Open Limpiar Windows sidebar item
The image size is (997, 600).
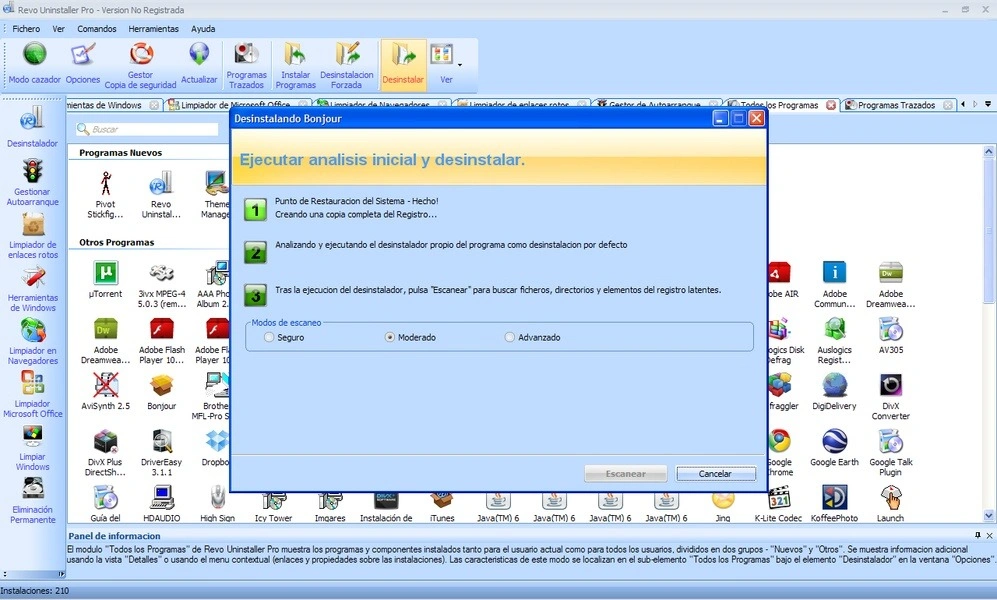pyautogui.click(x=32, y=448)
